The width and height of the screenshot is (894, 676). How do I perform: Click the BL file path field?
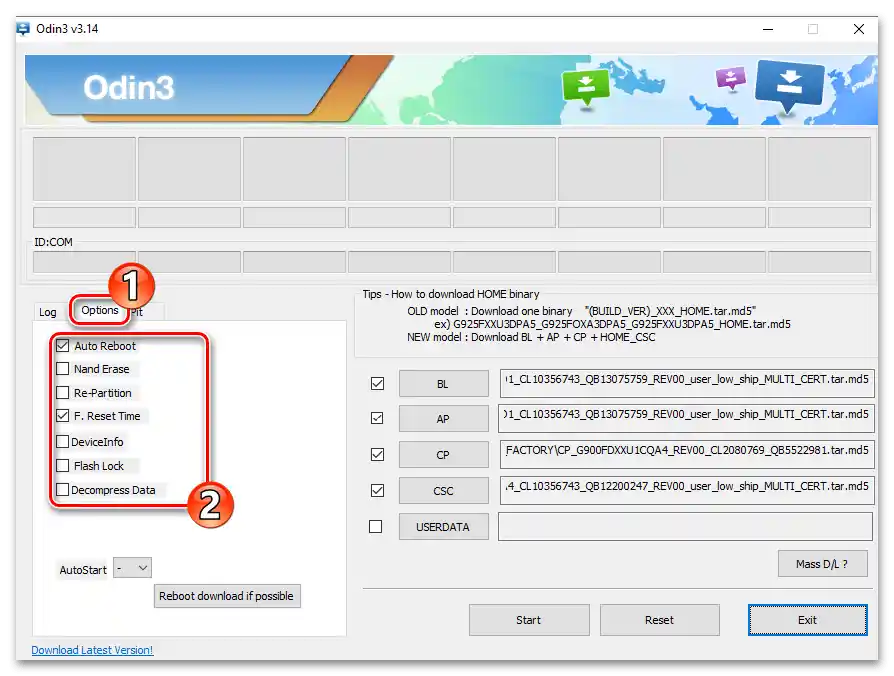tap(687, 383)
